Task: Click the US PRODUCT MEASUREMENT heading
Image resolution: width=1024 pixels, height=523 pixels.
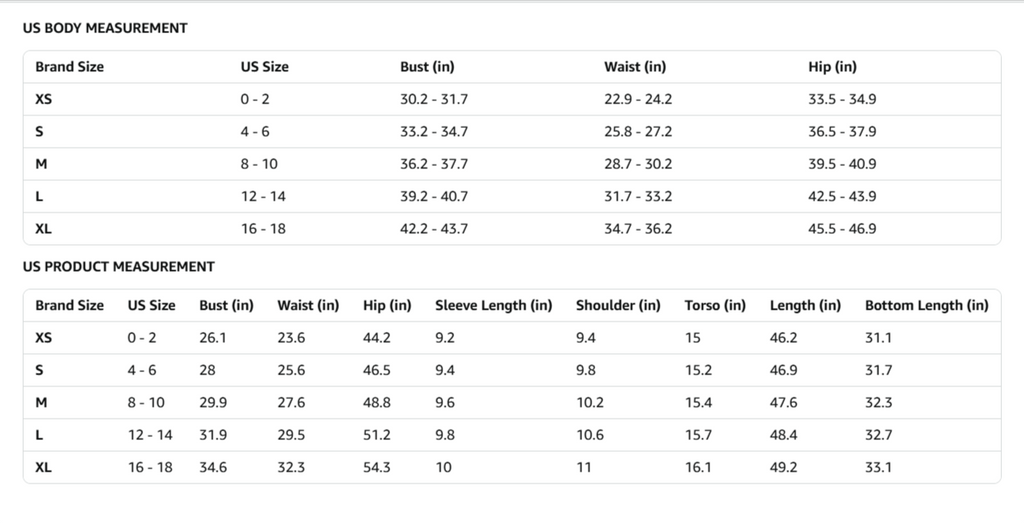Action: [119, 267]
